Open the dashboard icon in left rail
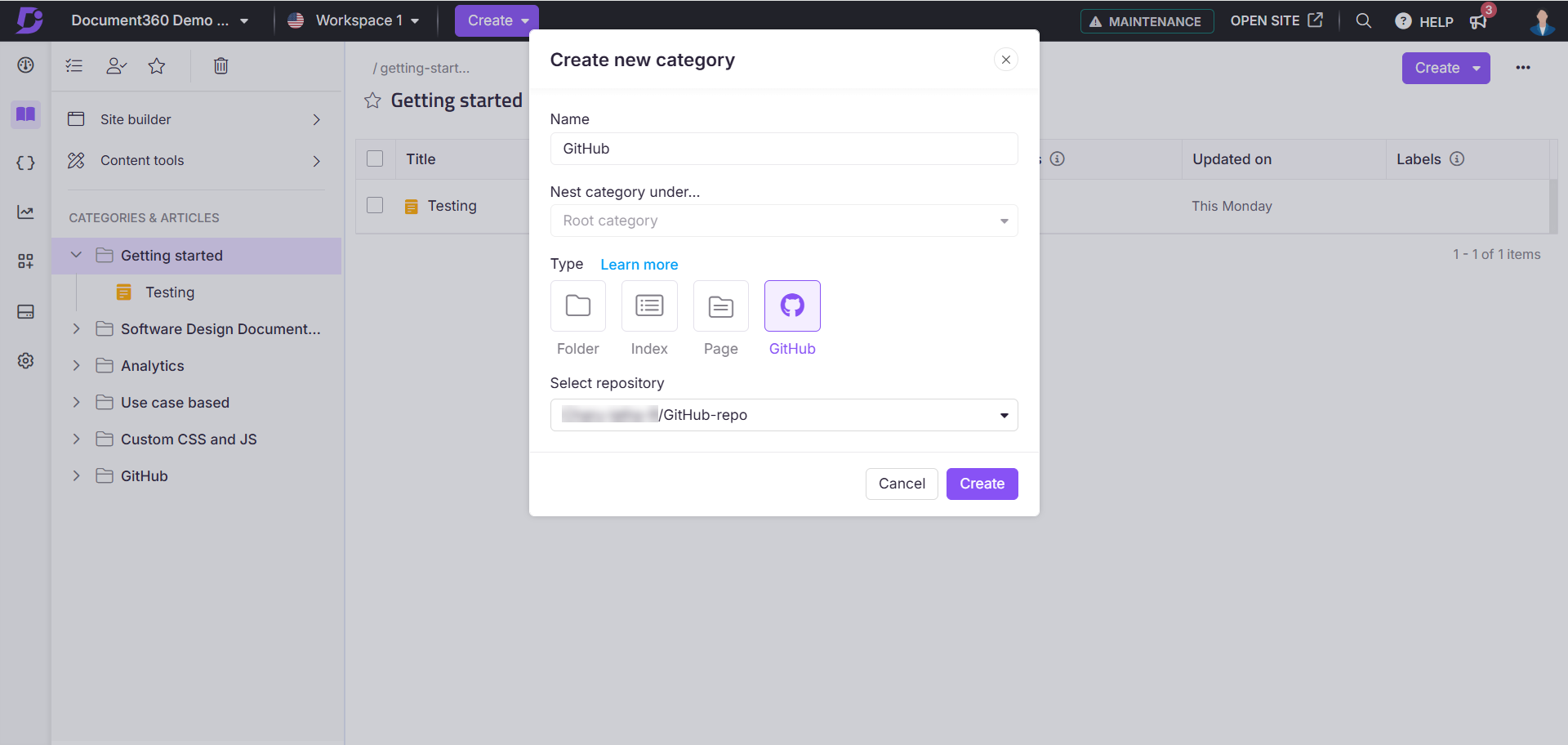 pyautogui.click(x=25, y=65)
